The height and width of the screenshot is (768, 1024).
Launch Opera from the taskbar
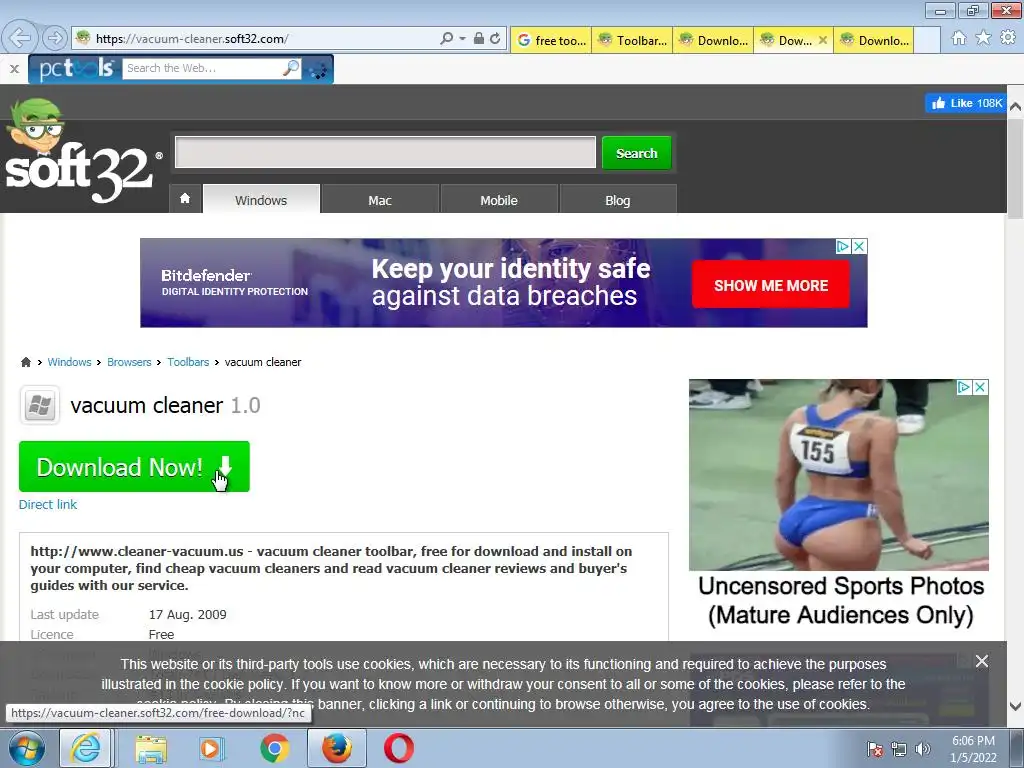(398, 748)
